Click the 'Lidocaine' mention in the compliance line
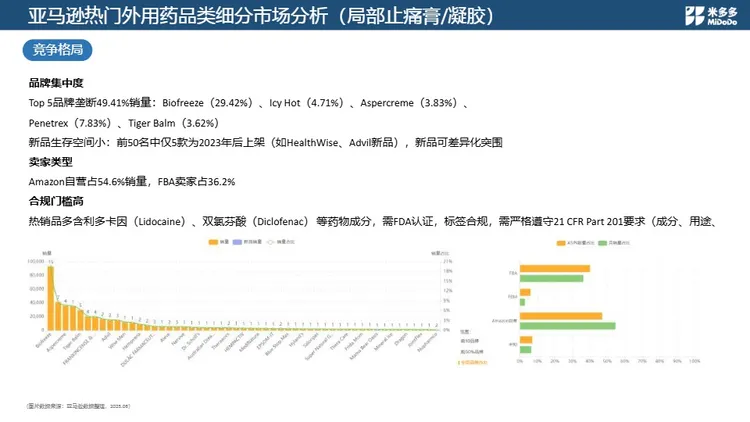The width and height of the screenshot is (750, 422). click(x=160, y=222)
